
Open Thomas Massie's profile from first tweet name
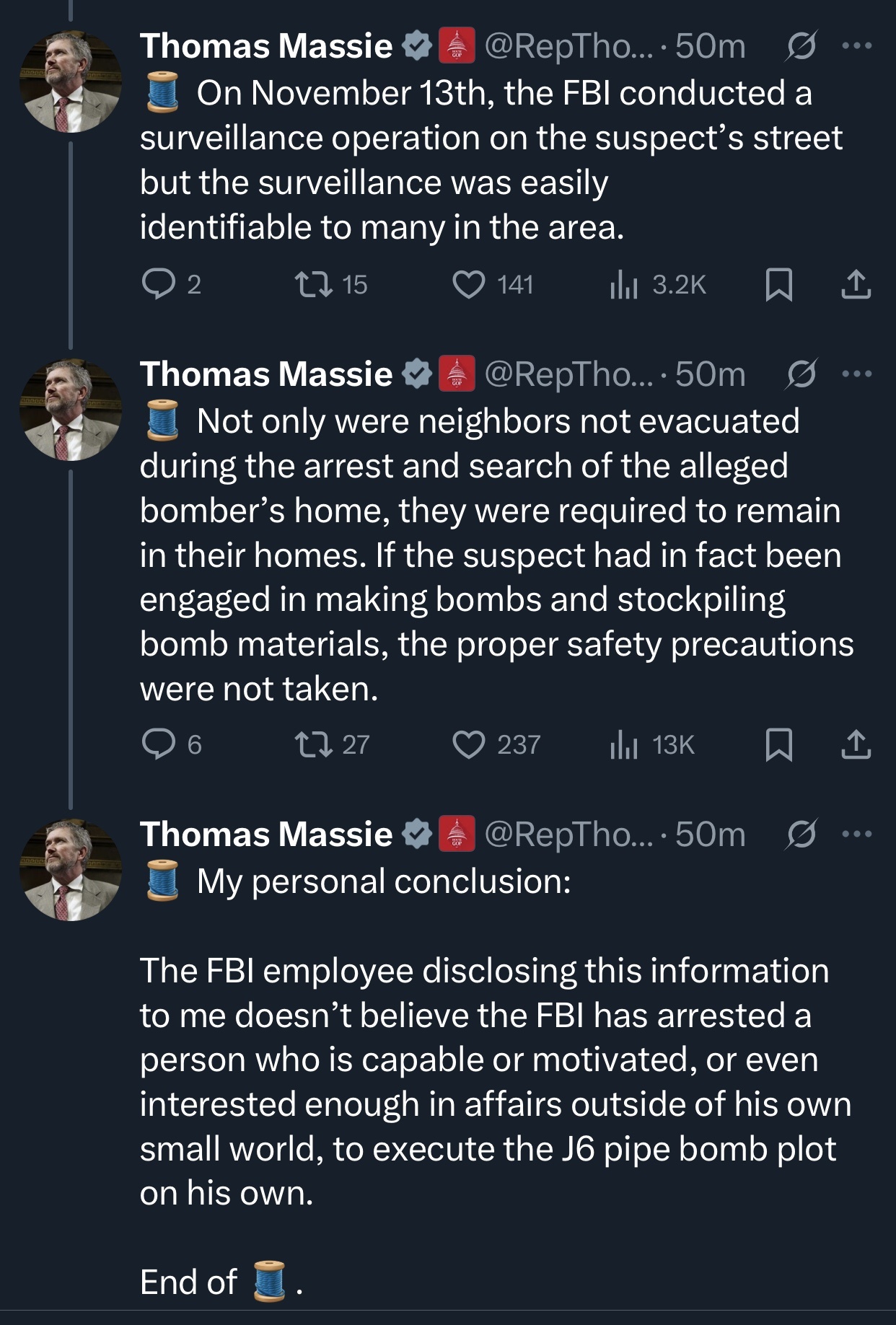(x=265, y=46)
